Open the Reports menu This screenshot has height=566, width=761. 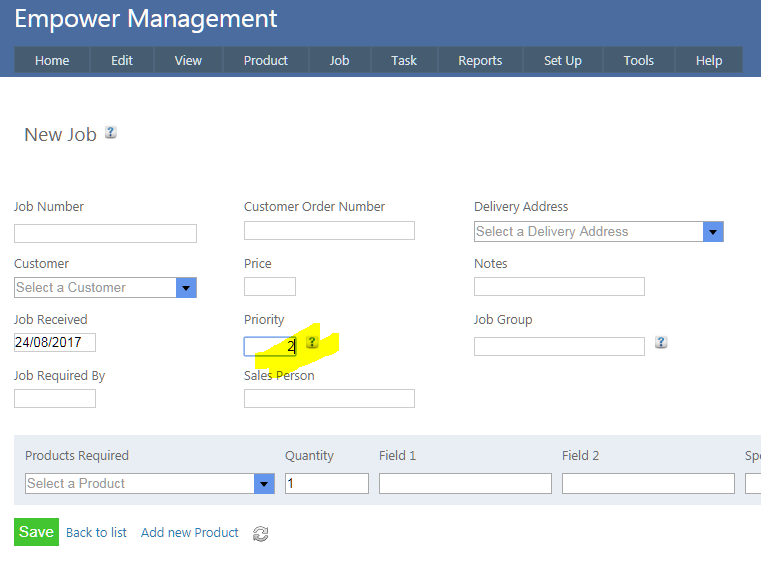coord(480,61)
